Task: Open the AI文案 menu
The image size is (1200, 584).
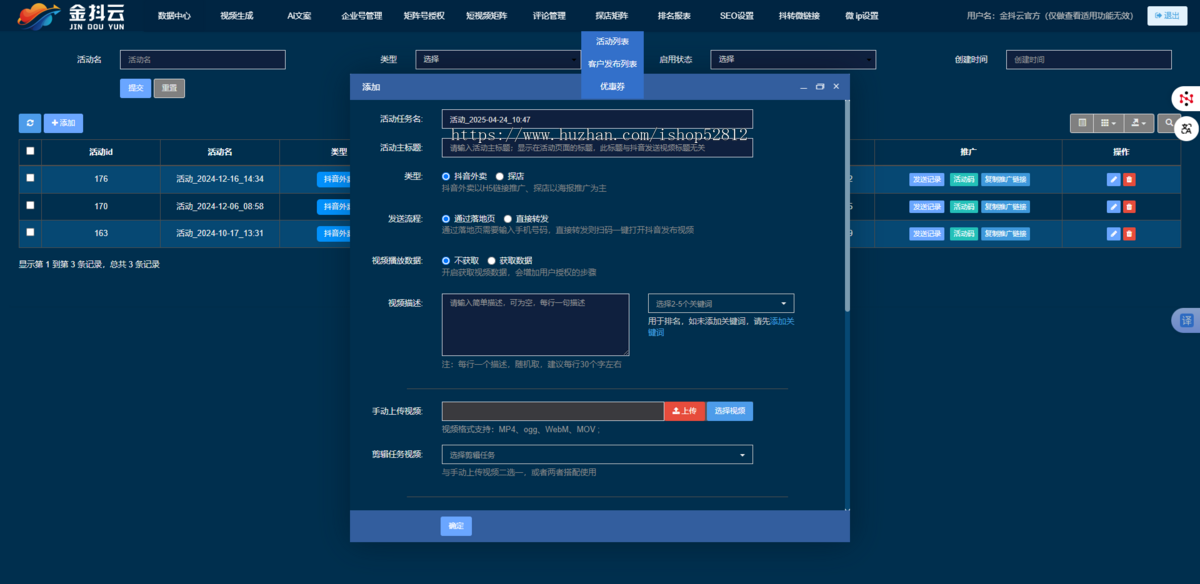Action: point(299,16)
